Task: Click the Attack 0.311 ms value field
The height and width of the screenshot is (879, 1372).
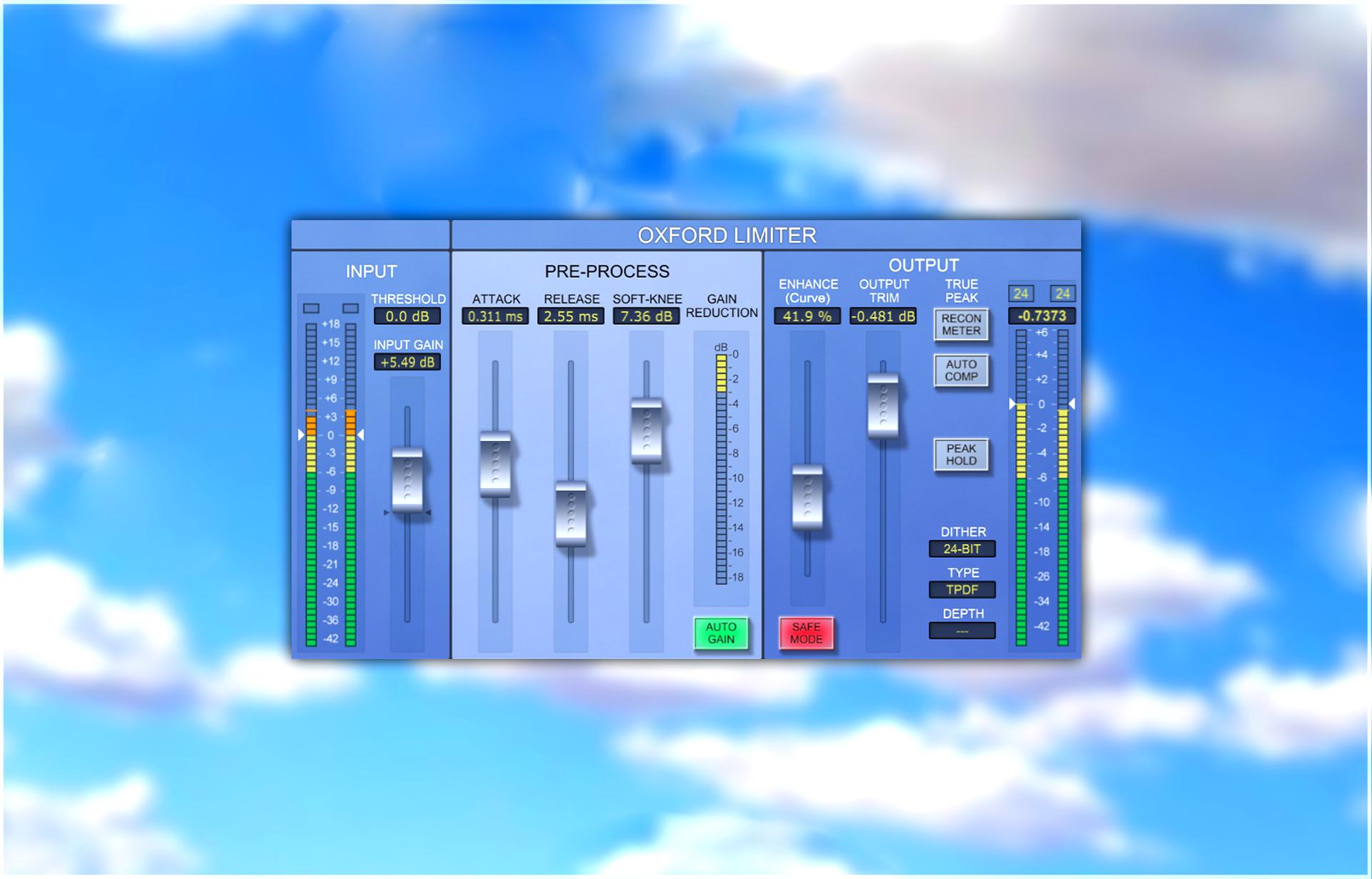Action: [x=495, y=316]
